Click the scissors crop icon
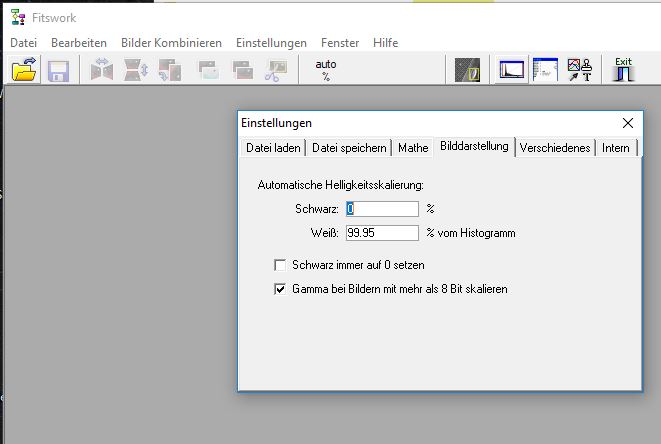Image resolution: width=661 pixels, height=444 pixels. click(x=275, y=71)
